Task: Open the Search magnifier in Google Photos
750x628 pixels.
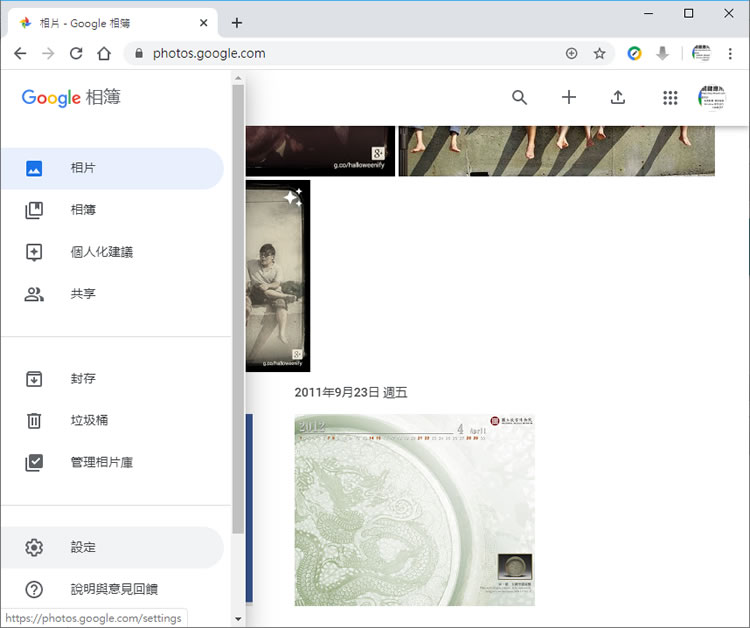Action: pyautogui.click(x=519, y=98)
